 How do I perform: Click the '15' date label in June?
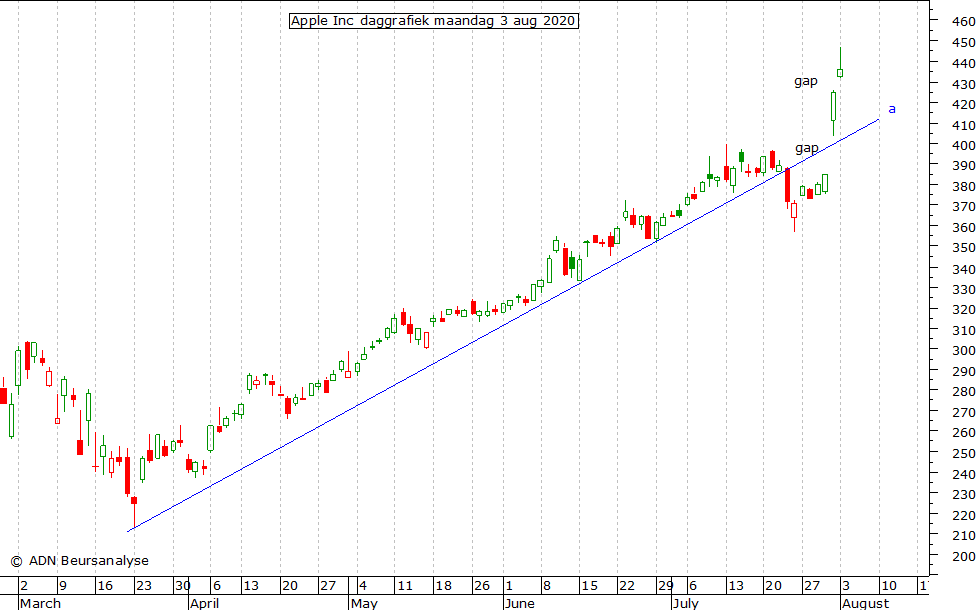point(589,586)
